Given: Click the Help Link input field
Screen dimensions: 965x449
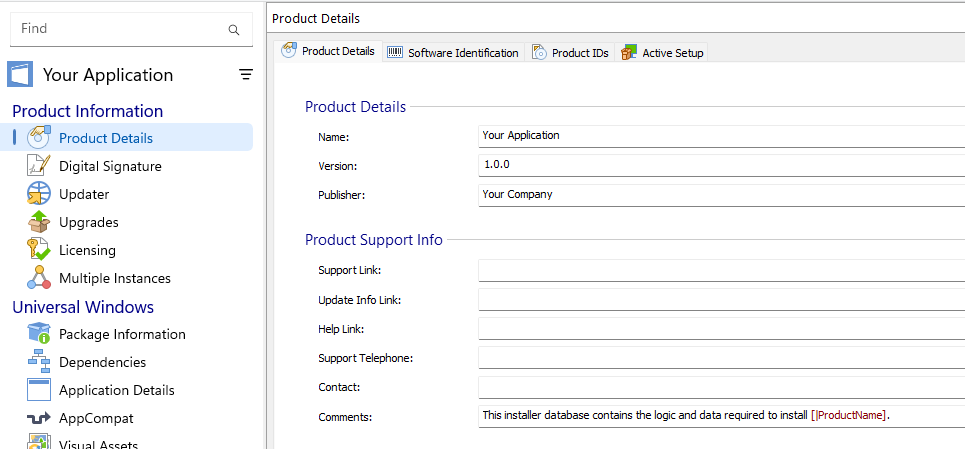Looking at the screenshot, I should pos(721,328).
